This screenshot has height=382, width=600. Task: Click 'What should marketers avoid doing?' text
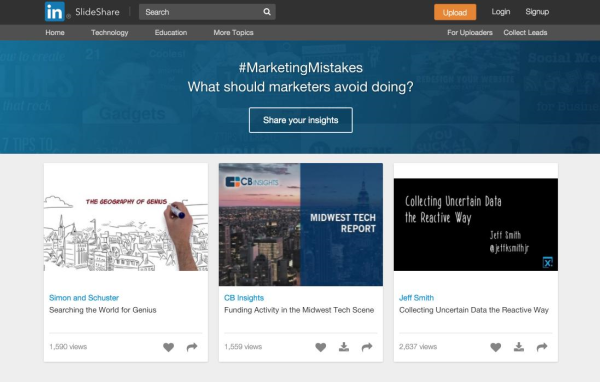[x=300, y=87]
